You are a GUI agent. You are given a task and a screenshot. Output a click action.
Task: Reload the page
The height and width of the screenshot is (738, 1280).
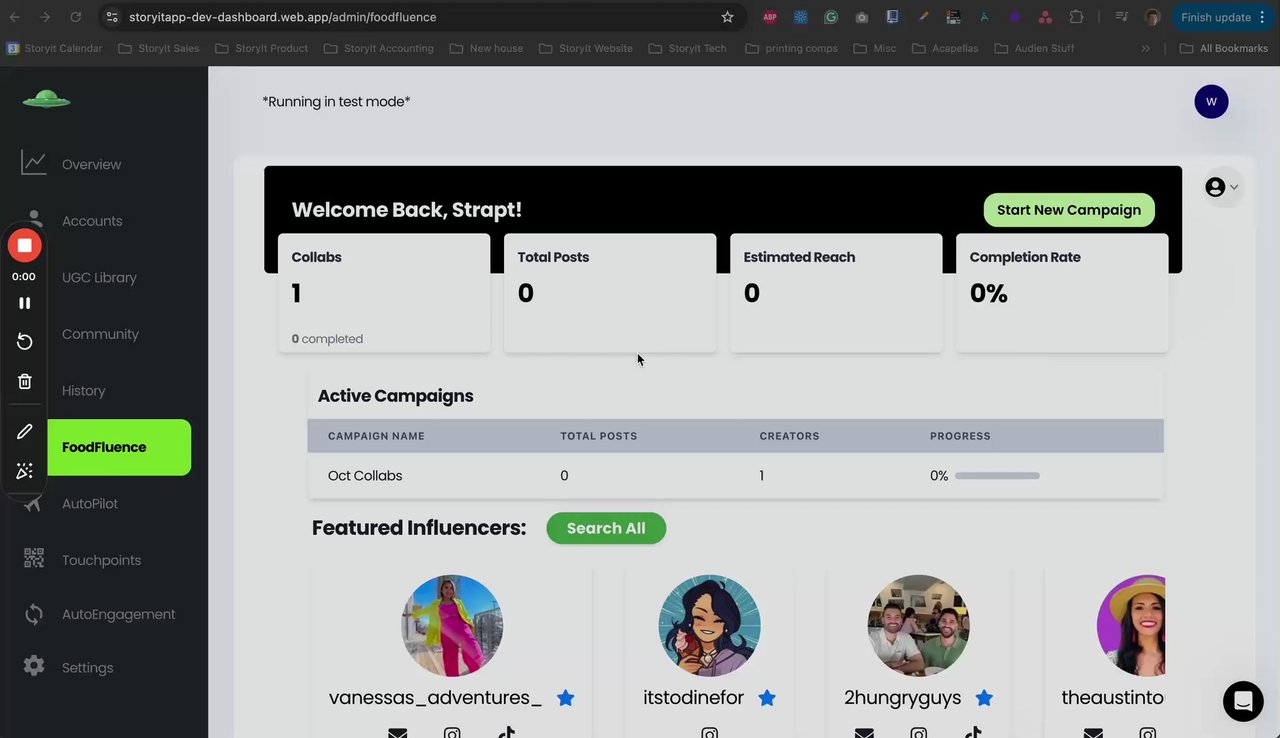tap(76, 17)
